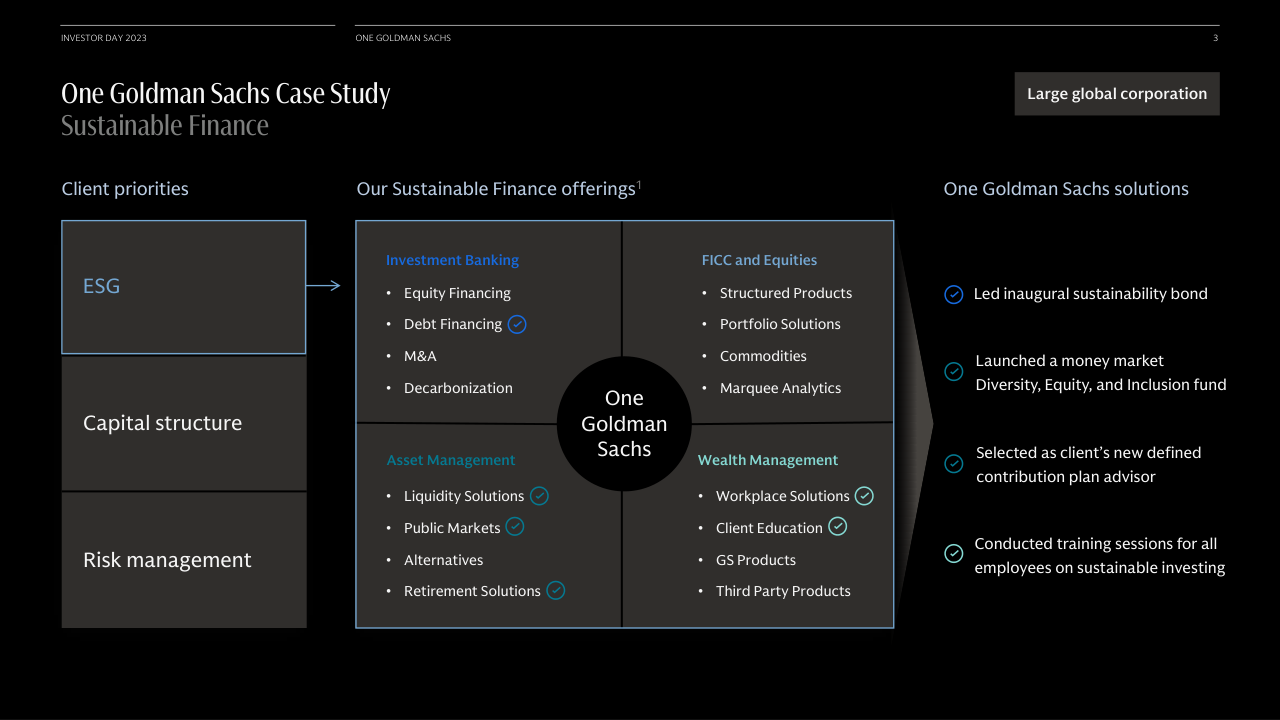Click the checkmark beside Client Education
This screenshot has height=720, width=1280.
pyautogui.click(x=838, y=526)
